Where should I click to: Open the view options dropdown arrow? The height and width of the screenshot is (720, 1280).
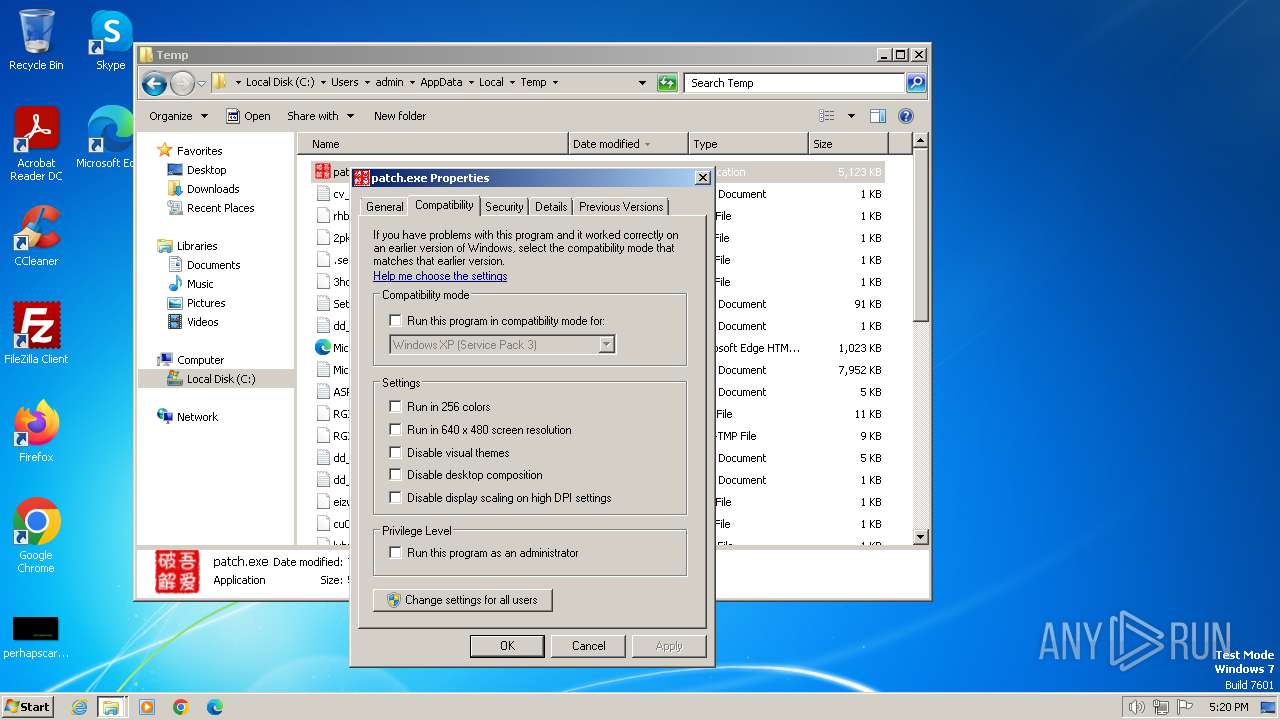coord(851,116)
